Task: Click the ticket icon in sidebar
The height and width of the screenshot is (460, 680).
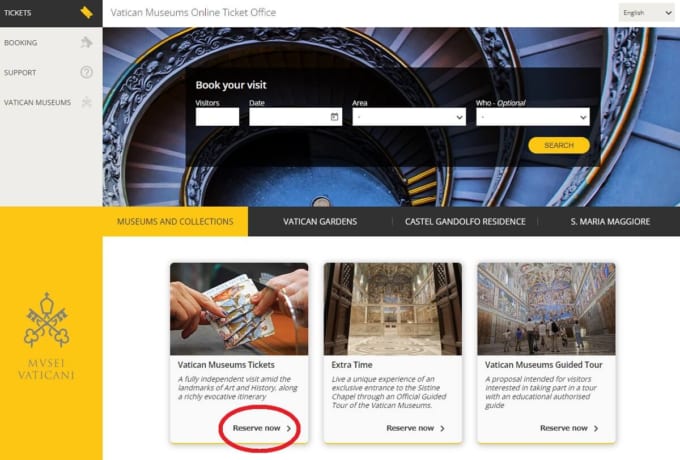Action: tap(86, 13)
